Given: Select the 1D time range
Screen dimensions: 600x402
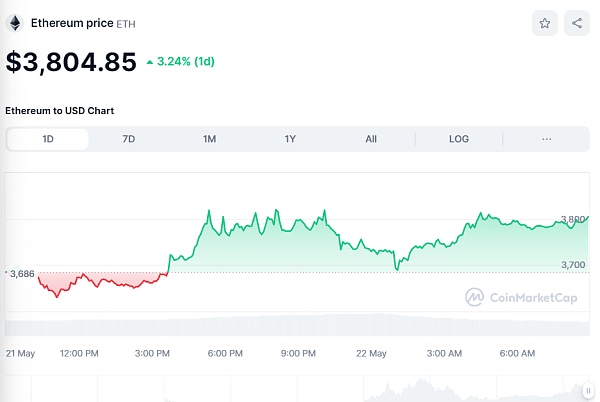Looking at the screenshot, I should coord(48,139).
